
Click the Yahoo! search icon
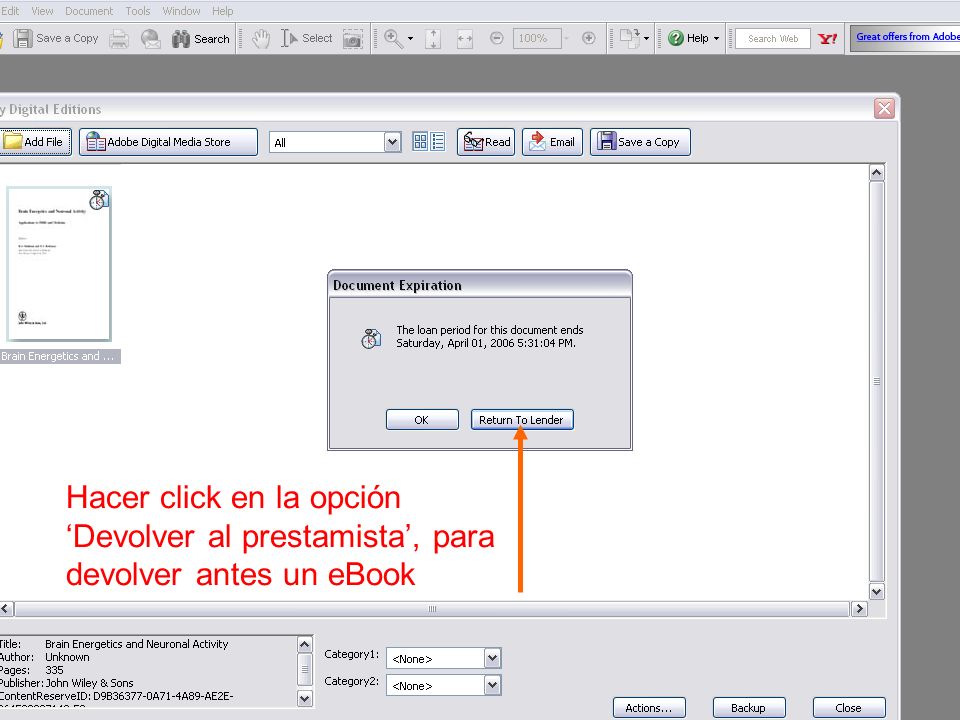[827, 39]
